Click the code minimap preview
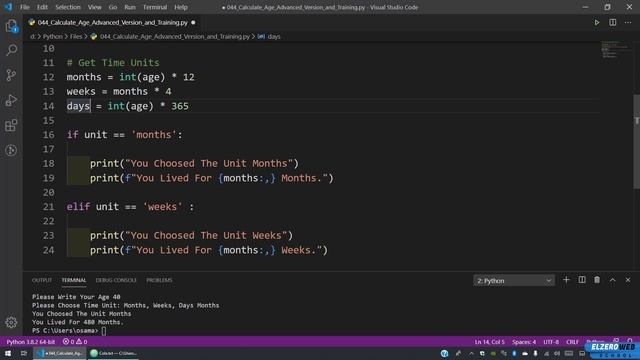 click(x=616, y=49)
